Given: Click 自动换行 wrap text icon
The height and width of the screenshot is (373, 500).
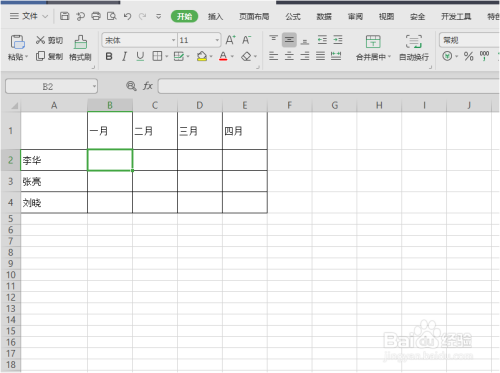Looking at the screenshot, I should pos(414,42).
